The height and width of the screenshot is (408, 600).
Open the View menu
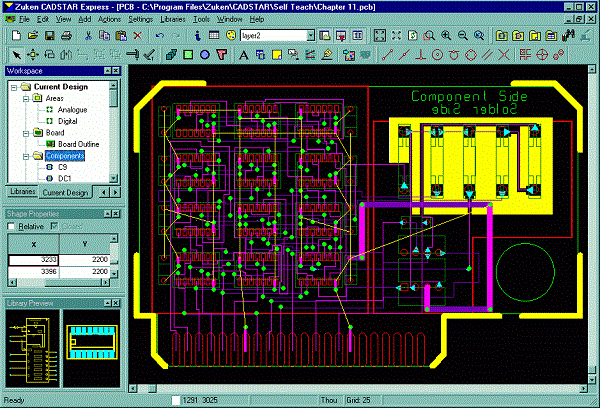tap(63, 19)
